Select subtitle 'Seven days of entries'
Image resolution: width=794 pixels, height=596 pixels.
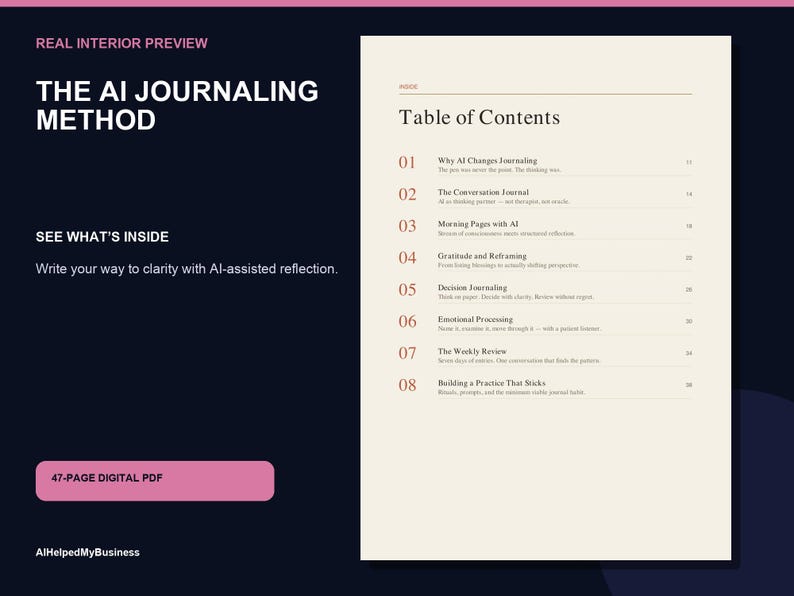point(519,361)
